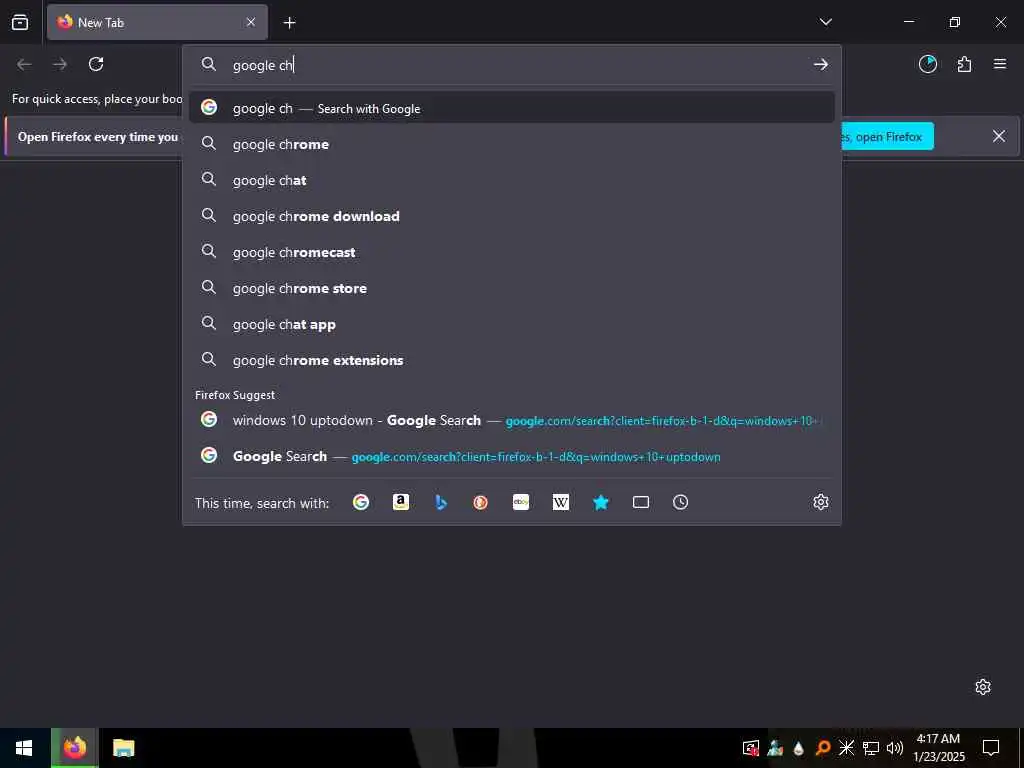Click the 'open Firefox' blue button
The width and height of the screenshot is (1024, 768).
[888, 136]
